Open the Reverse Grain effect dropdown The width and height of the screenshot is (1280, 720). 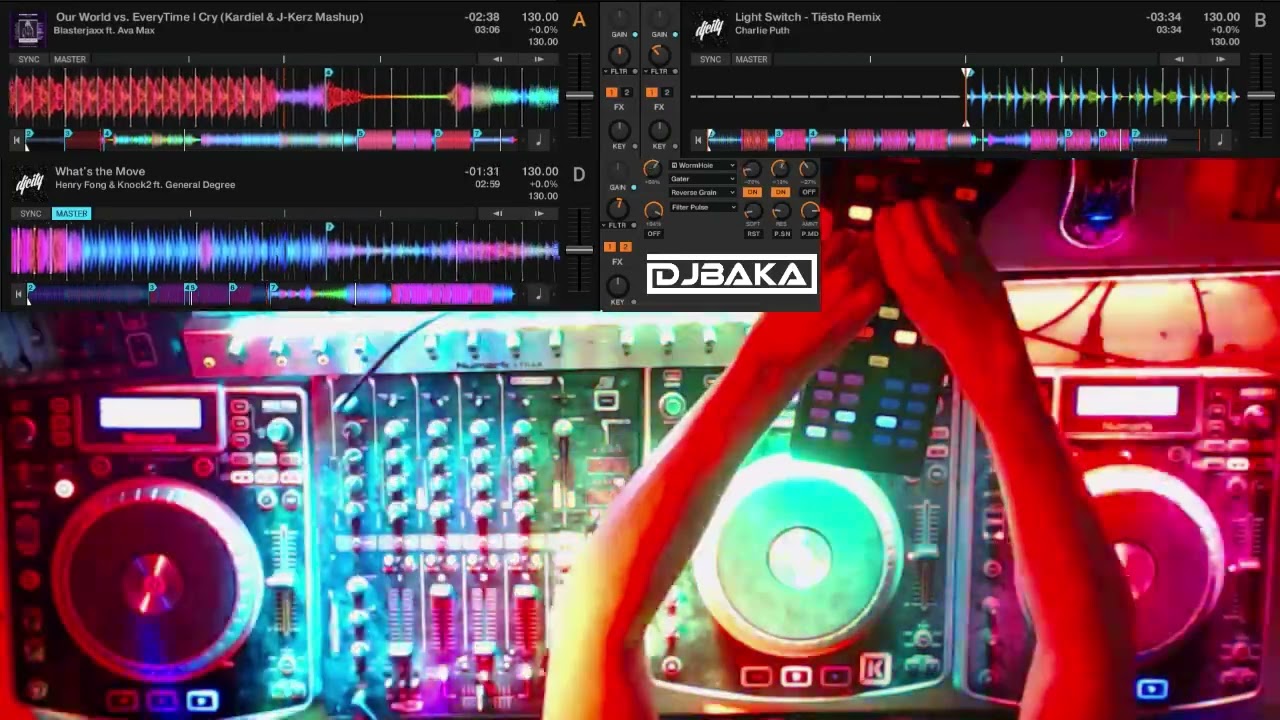[702, 192]
